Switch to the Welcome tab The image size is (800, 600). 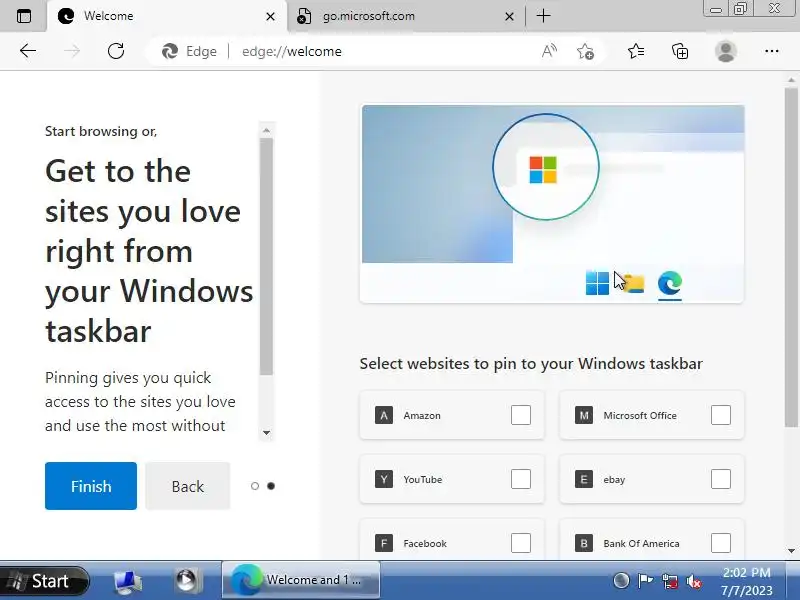[167, 16]
